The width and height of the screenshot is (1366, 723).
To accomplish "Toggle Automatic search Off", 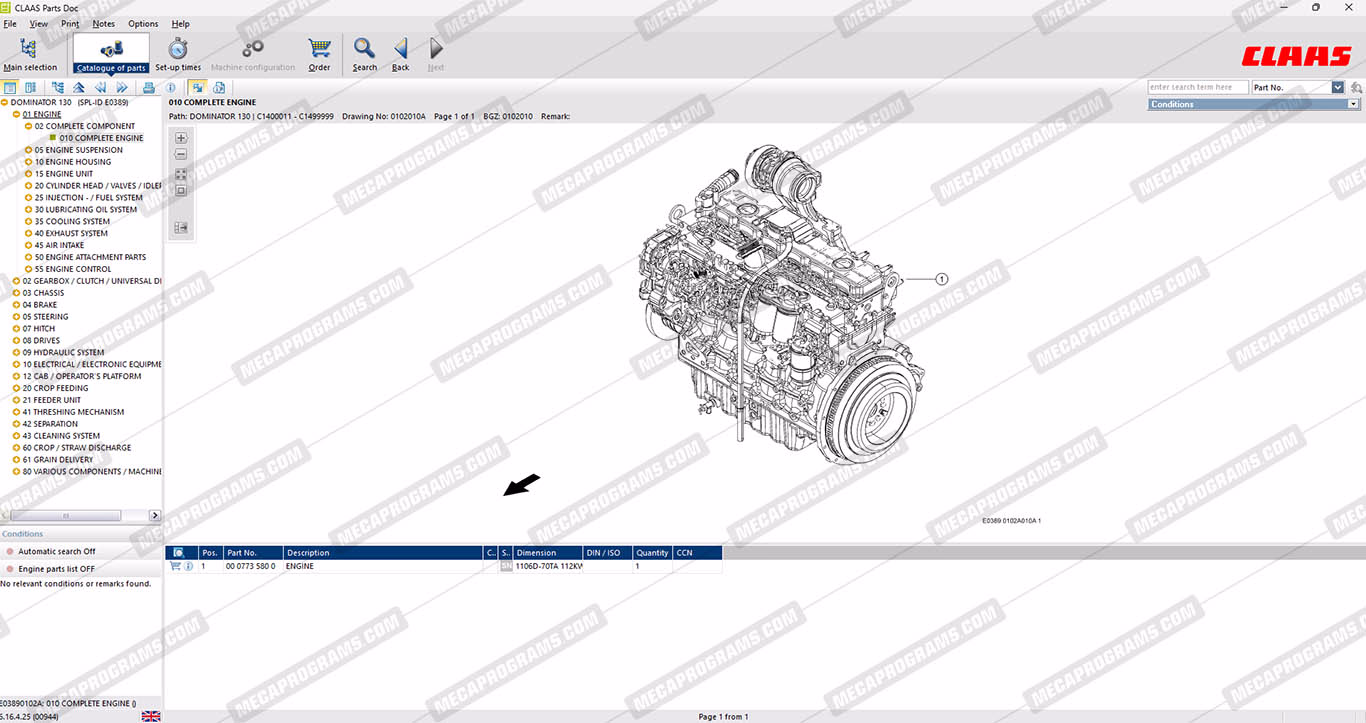I will tap(57, 551).
